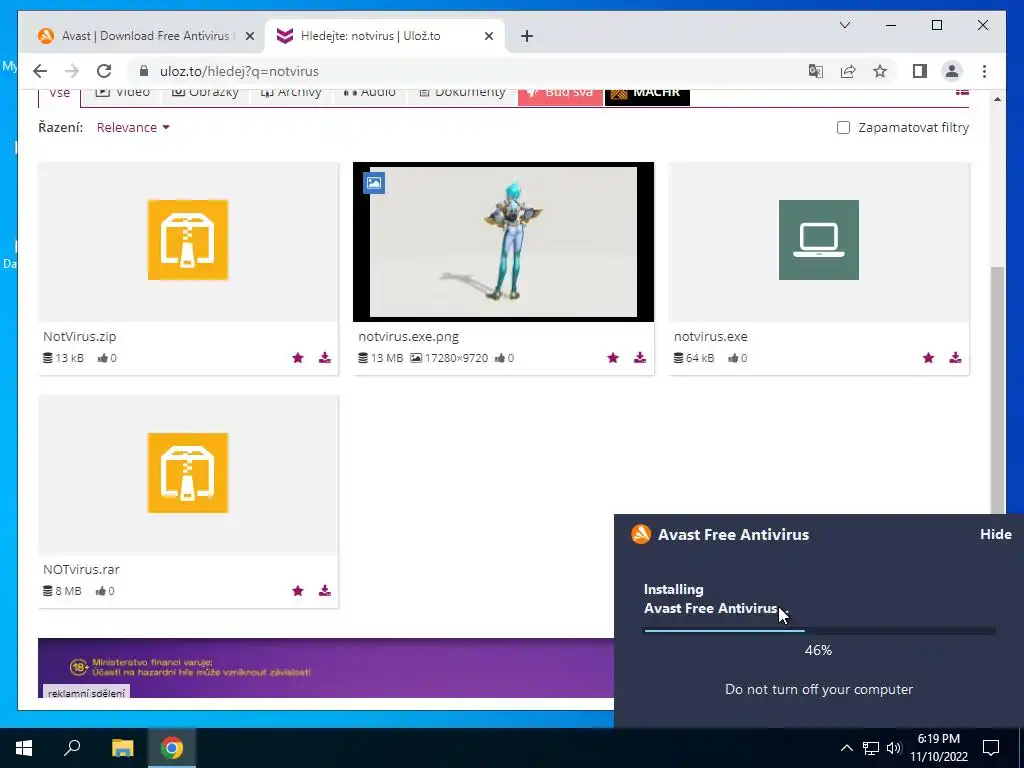Favorite the NotVirus.zip file with star icon
This screenshot has height=768, width=1024.
pos(298,358)
